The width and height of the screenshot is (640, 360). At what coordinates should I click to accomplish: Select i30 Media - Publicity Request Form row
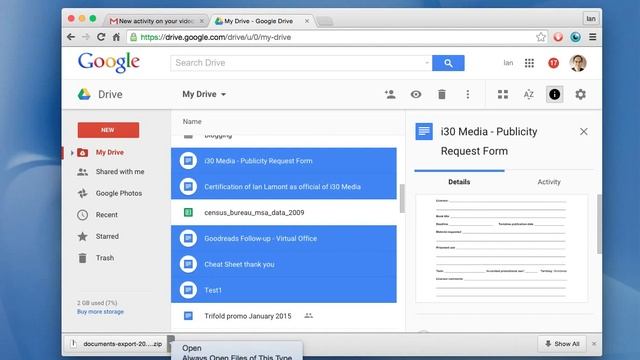pos(284,161)
